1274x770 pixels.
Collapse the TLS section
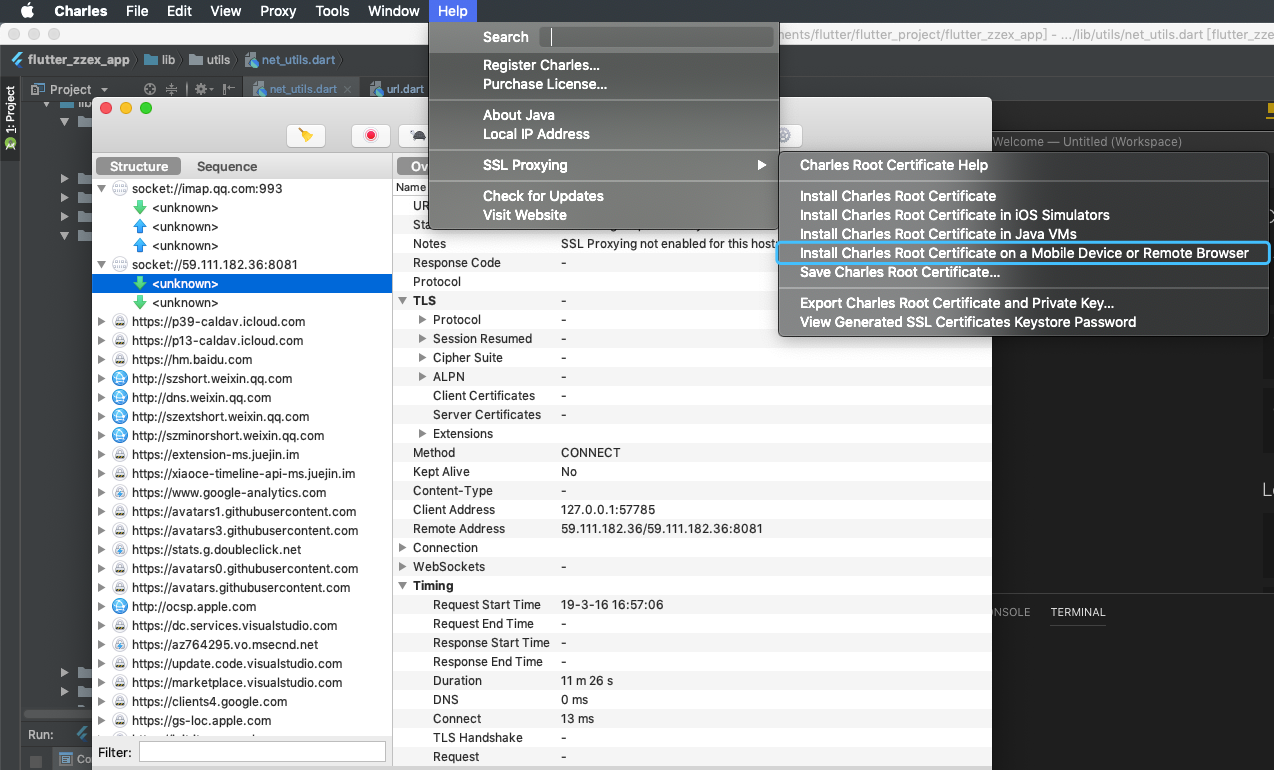point(403,301)
